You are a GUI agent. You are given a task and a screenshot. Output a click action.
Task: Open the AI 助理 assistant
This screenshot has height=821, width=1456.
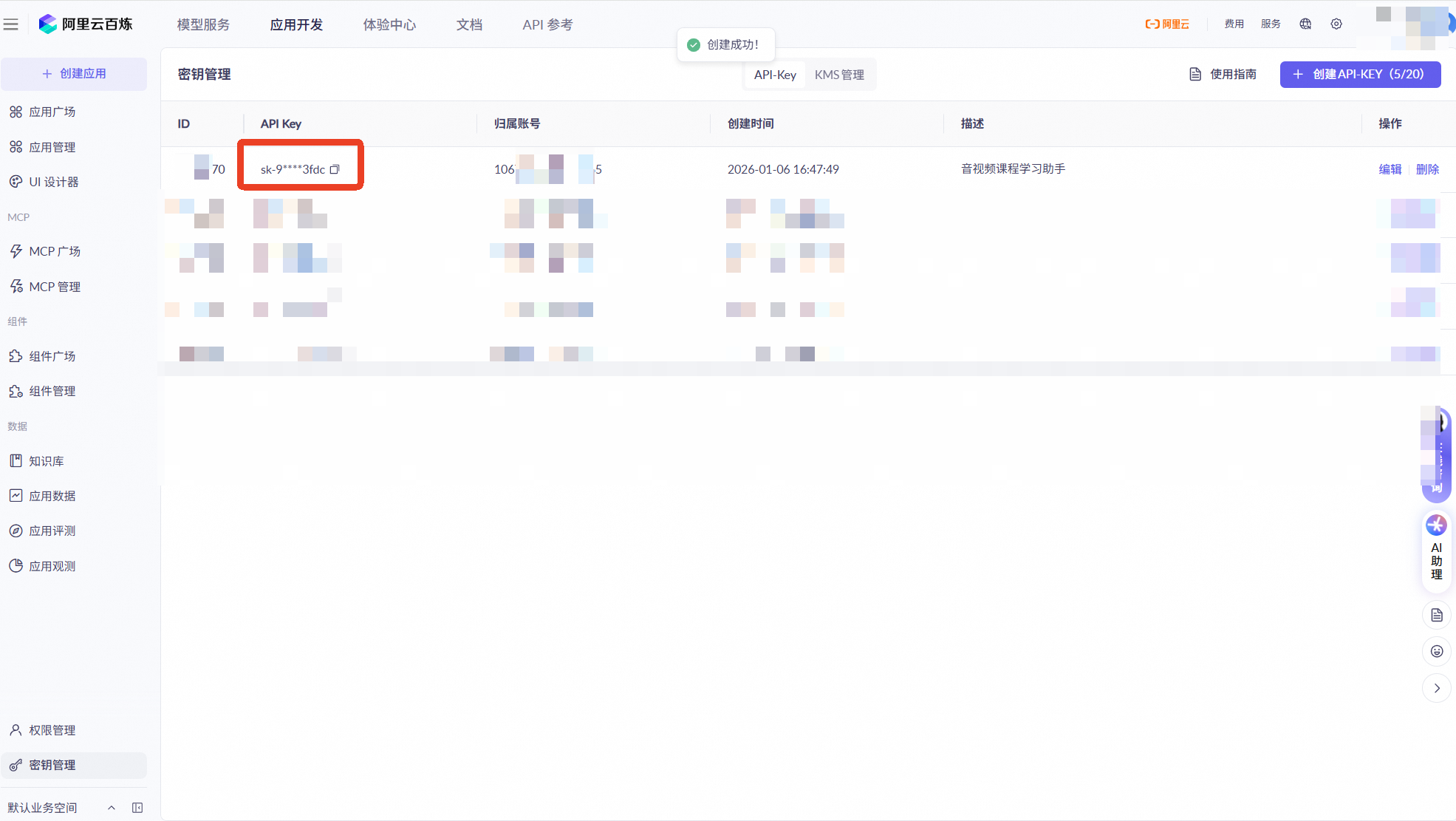(x=1436, y=550)
